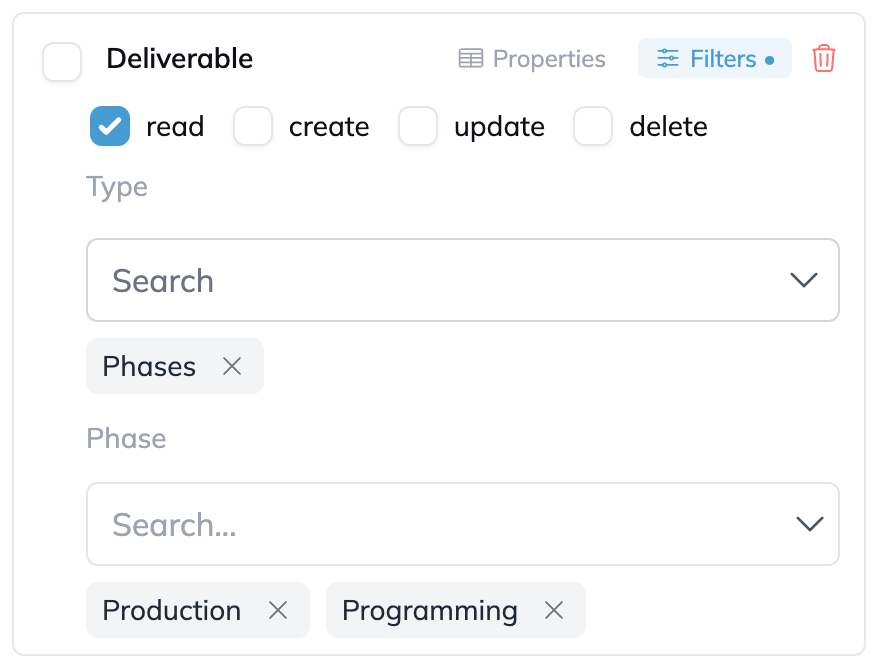Click the blue active-filter dot indicator
Image resolution: width=886 pixels, height=666 pixels.
769,60
